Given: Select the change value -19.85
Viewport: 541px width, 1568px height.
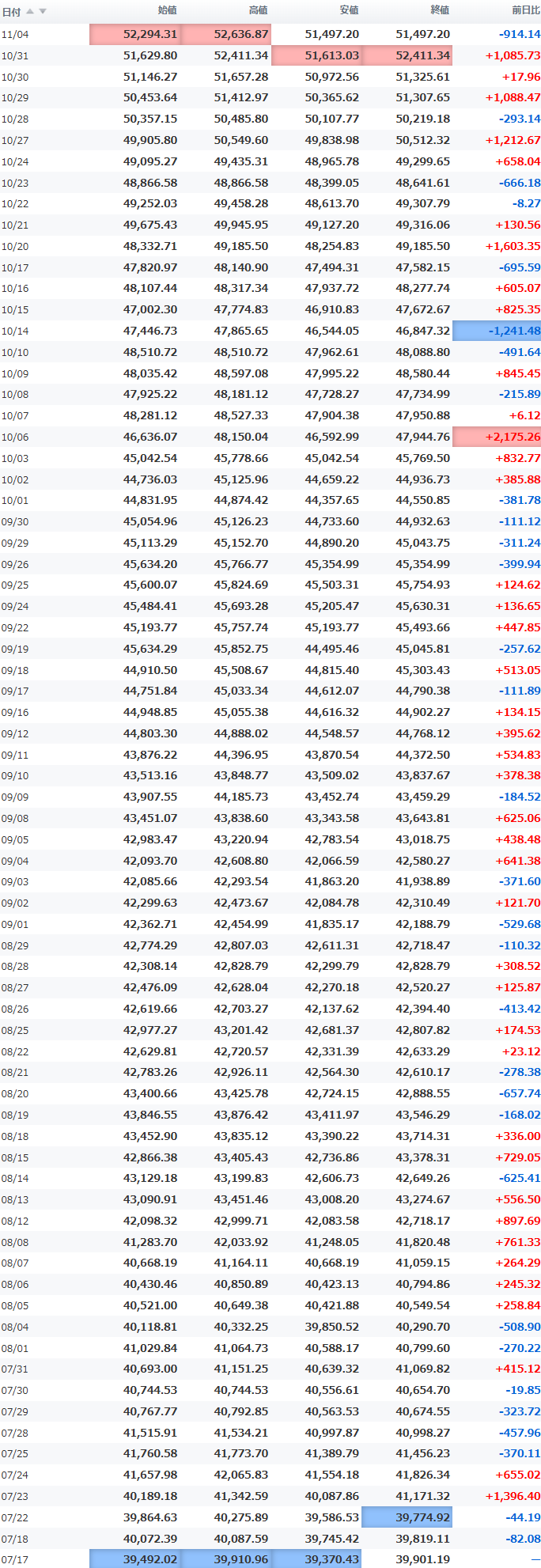Looking at the screenshot, I should (x=523, y=1390).
